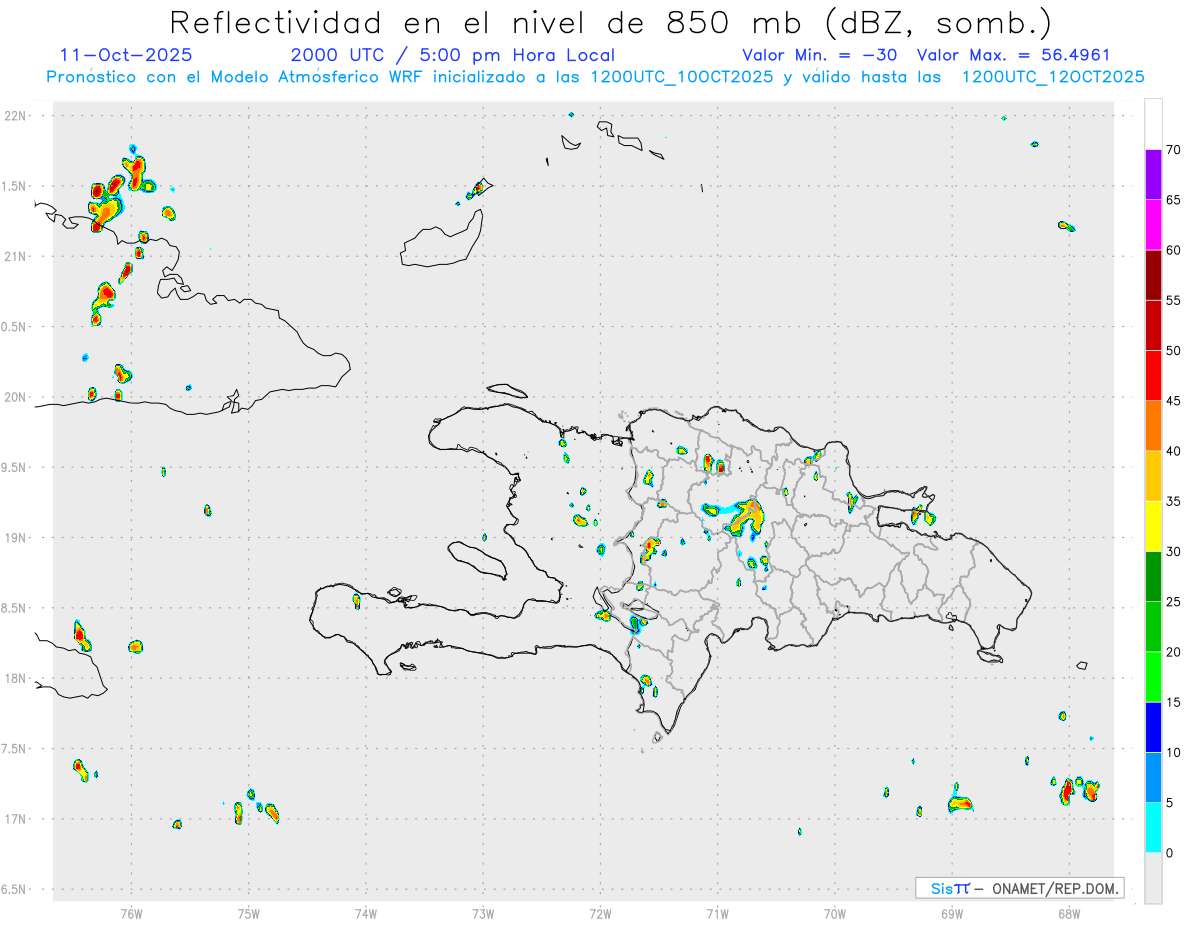Click the '73W' longitude label

tap(483, 914)
